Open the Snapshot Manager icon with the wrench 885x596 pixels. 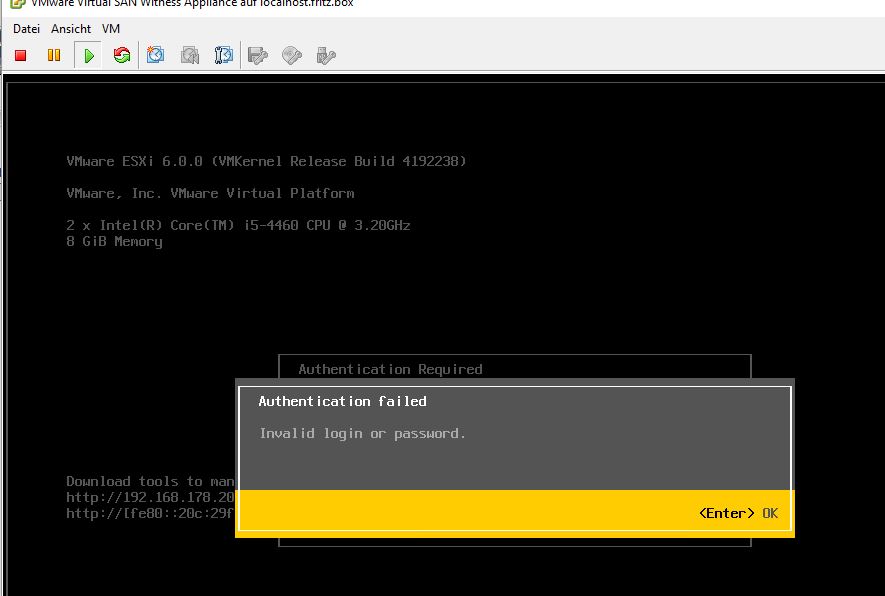point(224,56)
